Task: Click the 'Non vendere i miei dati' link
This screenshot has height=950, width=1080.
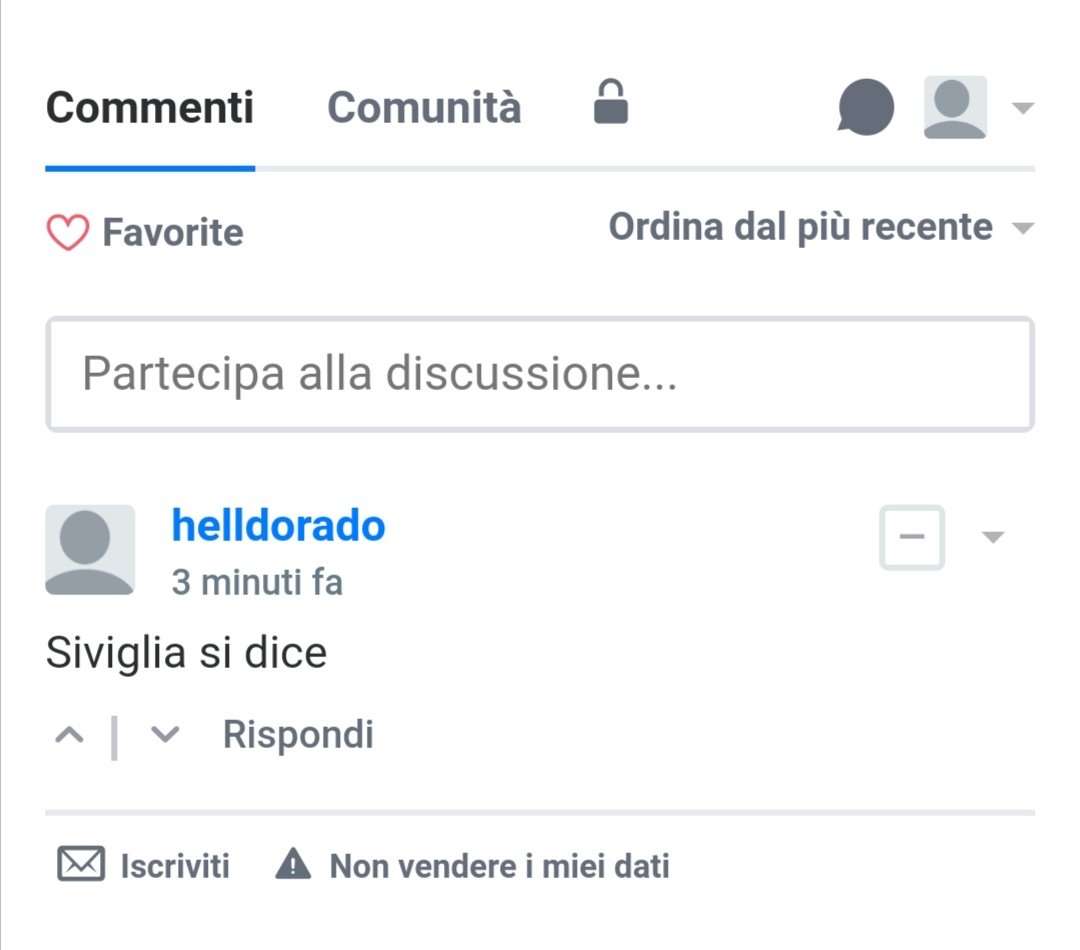Action: (x=499, y=865)
